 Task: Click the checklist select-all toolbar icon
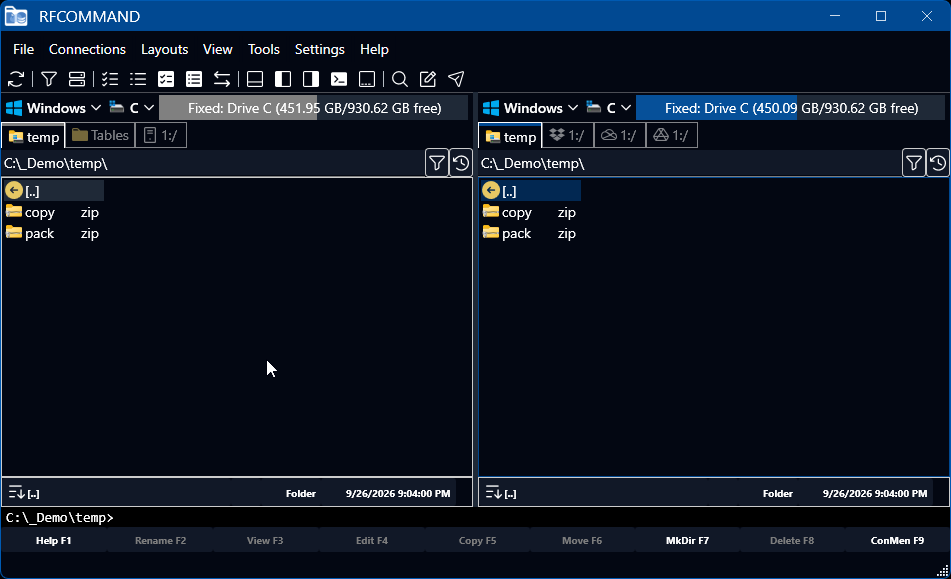click(x=110, y=79)
